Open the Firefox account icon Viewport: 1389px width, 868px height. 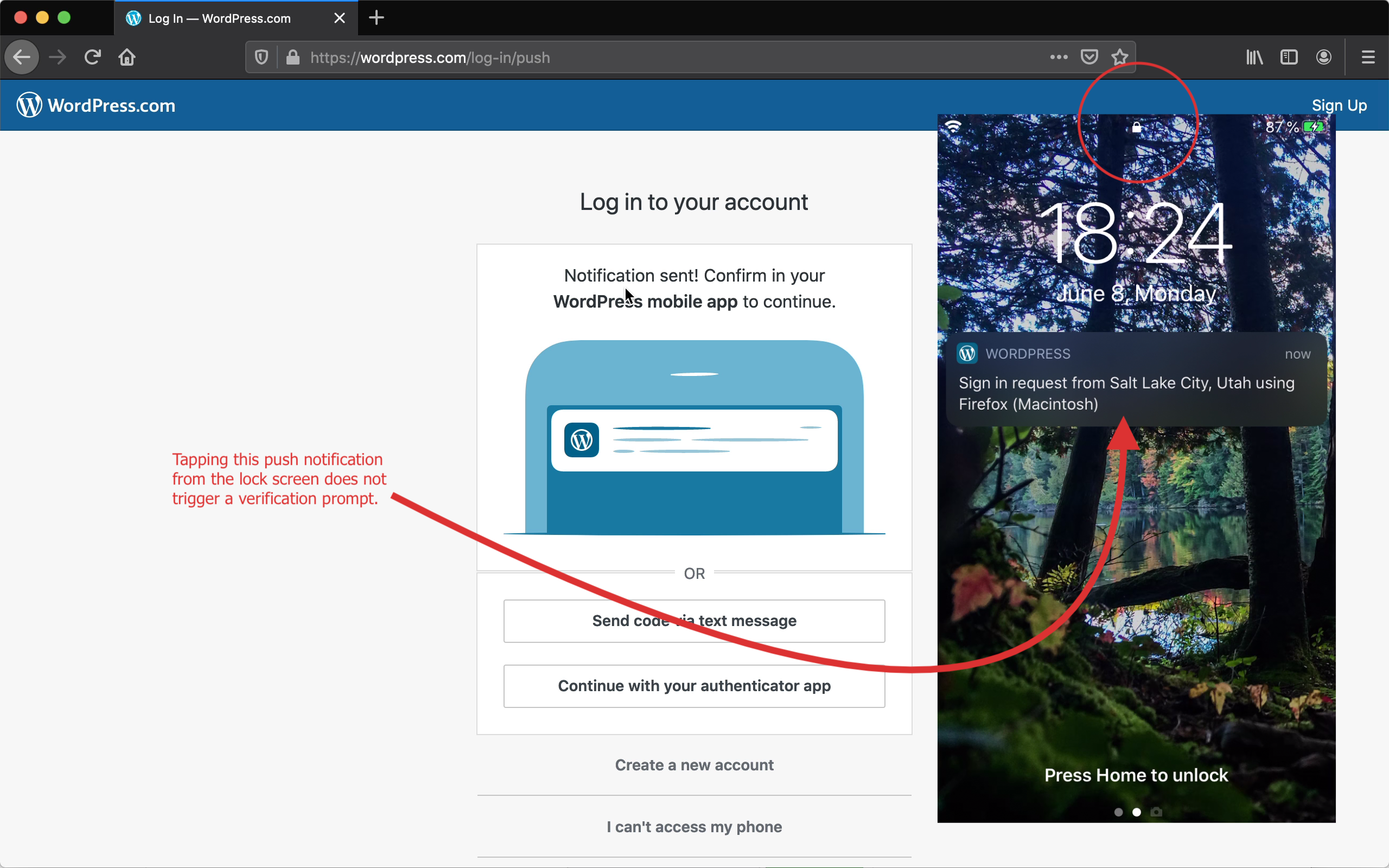point(1323,58)
